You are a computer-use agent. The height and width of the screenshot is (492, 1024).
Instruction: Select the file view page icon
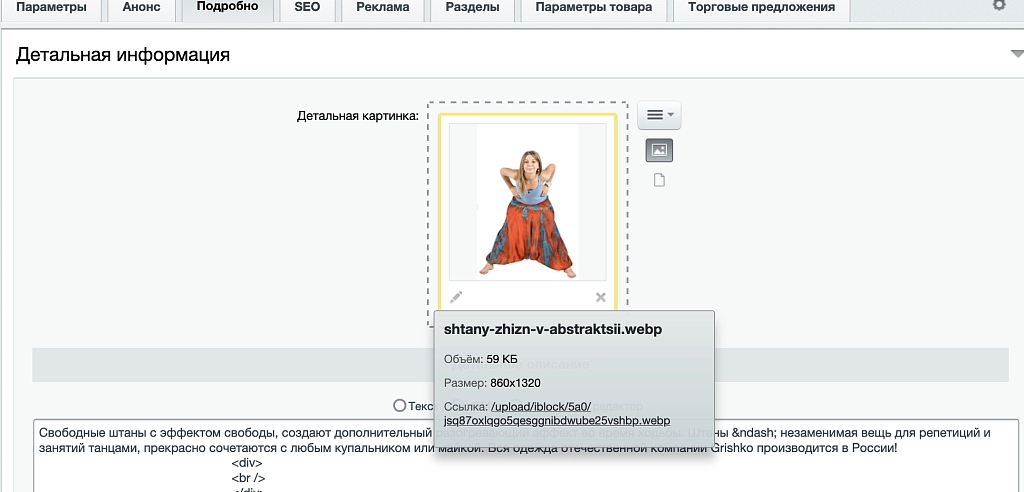click(x=659, y=180)
